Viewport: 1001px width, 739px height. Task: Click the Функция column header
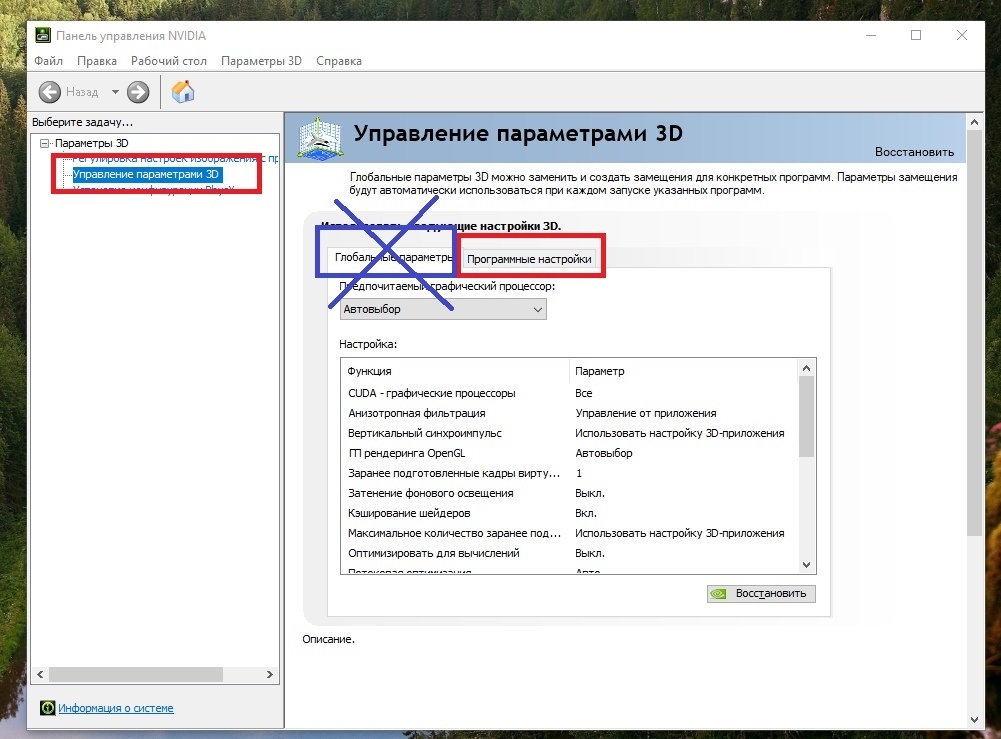455,371
